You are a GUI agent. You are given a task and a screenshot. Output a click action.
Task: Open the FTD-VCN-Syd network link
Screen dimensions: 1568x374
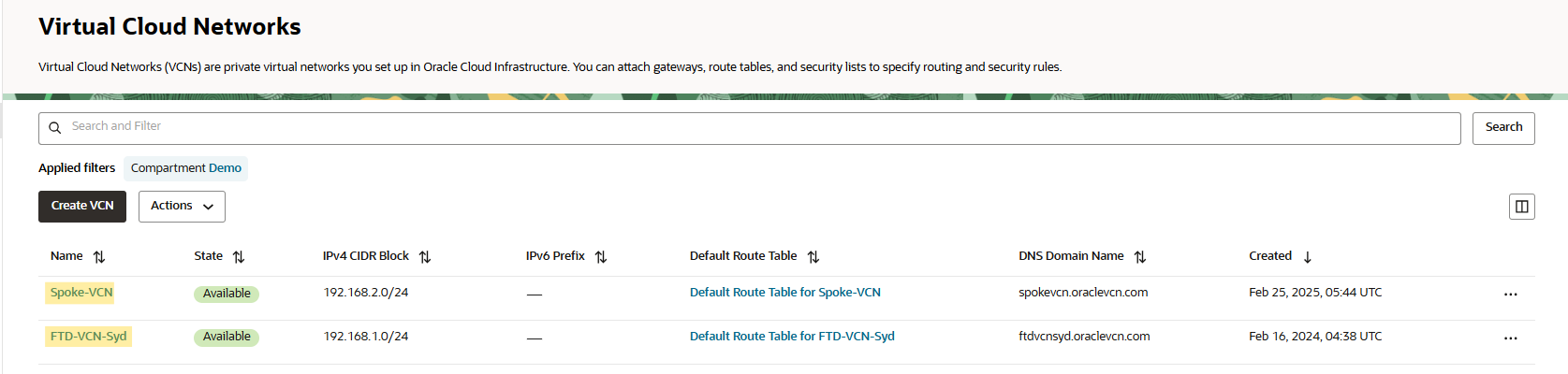[88, 337]
